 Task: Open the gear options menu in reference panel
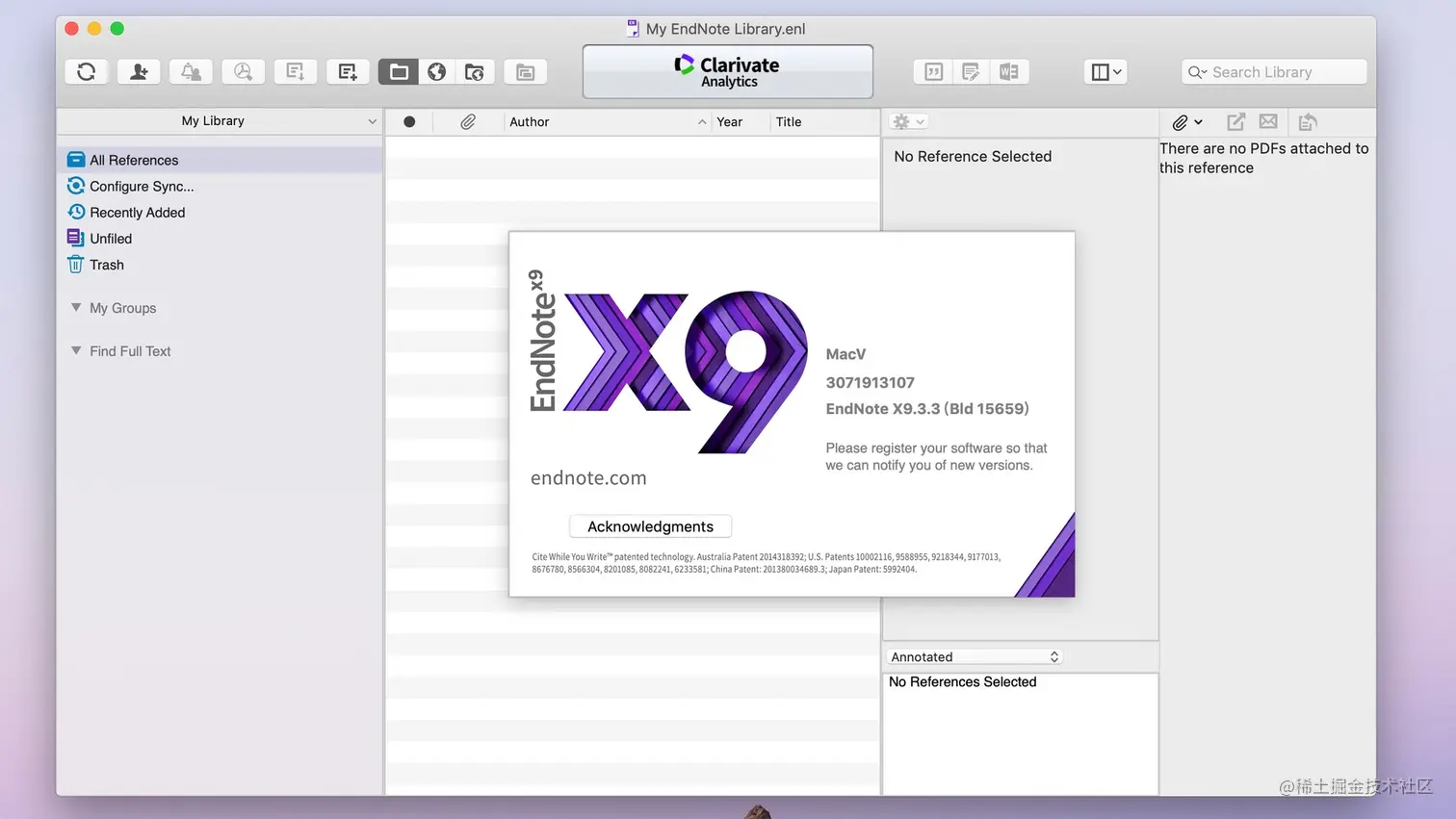pos(908,122)
